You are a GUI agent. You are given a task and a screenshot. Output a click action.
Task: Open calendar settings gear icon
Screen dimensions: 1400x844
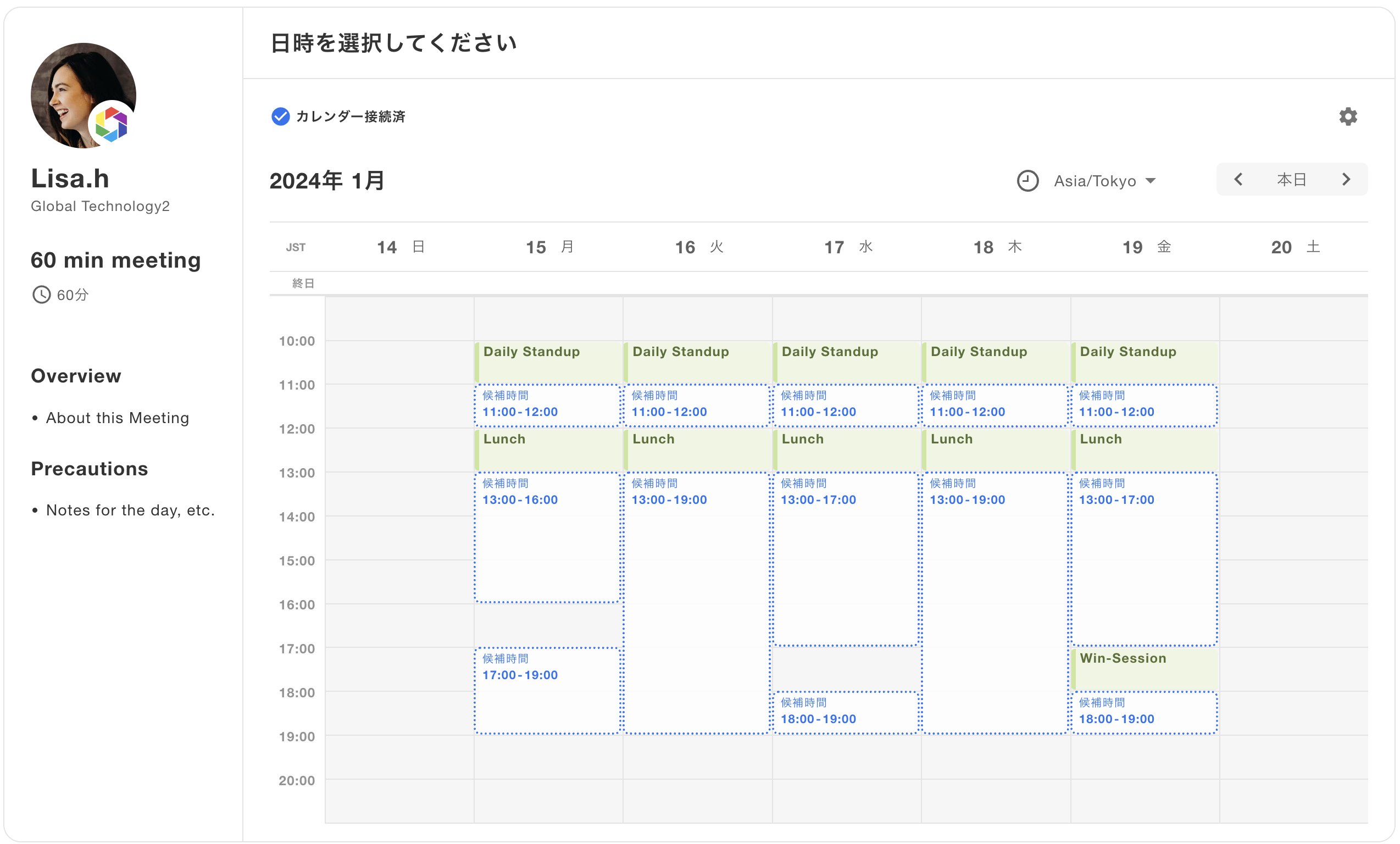pyautogui.click(x=1347, y=116)
